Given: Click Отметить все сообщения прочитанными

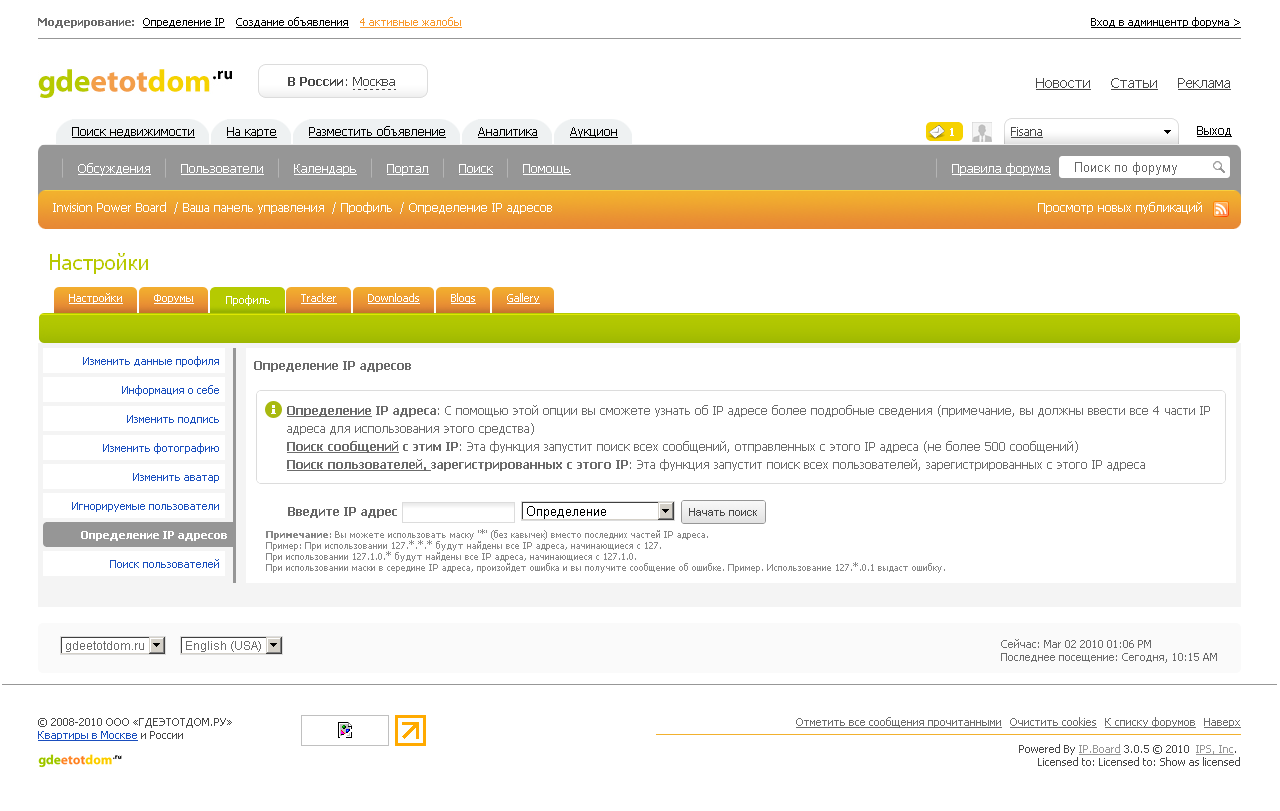Looking at the screenshot, I should [898, 722].
